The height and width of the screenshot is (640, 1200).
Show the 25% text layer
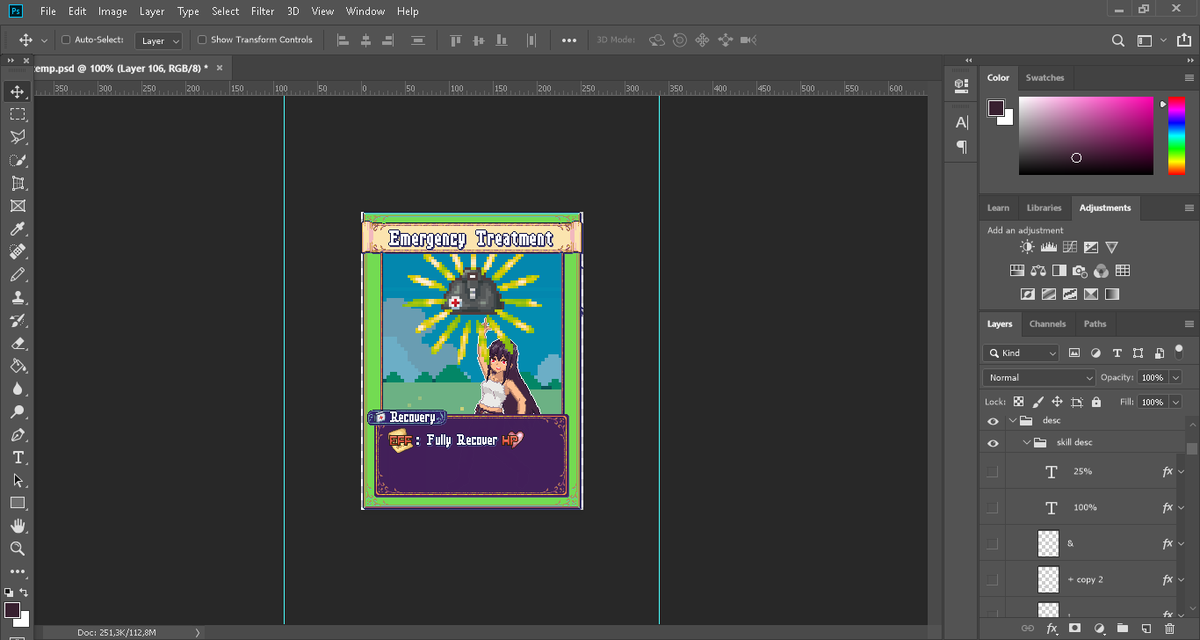993,471
